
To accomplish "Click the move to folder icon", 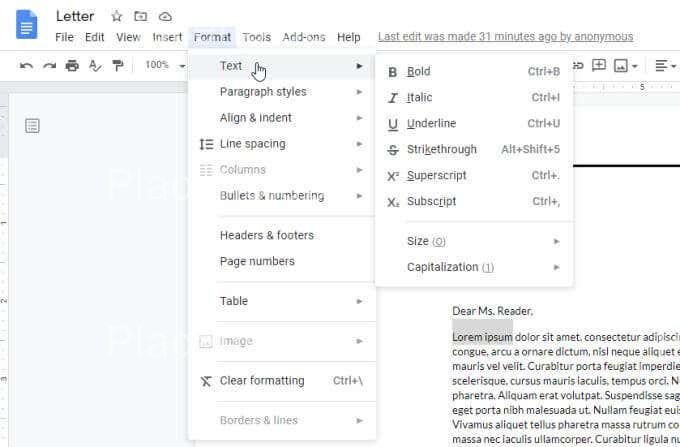I will 141,16.
